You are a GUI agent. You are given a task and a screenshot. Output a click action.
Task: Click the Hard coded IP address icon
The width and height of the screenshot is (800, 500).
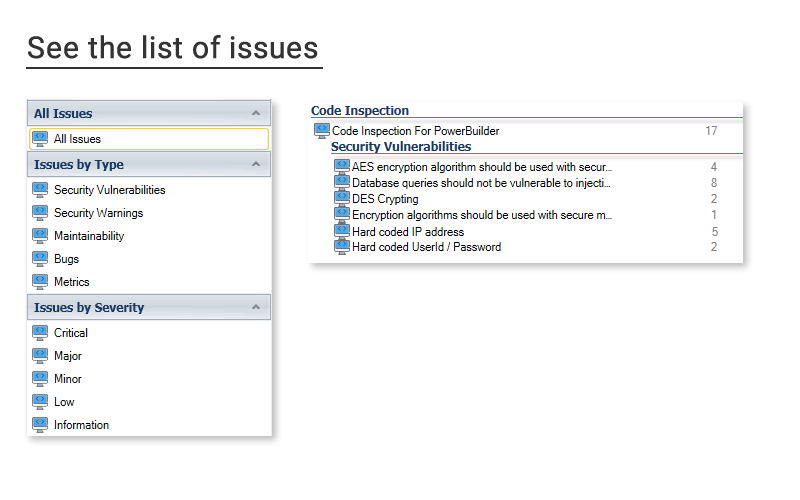pyautogui.click(x=342, y=231)
